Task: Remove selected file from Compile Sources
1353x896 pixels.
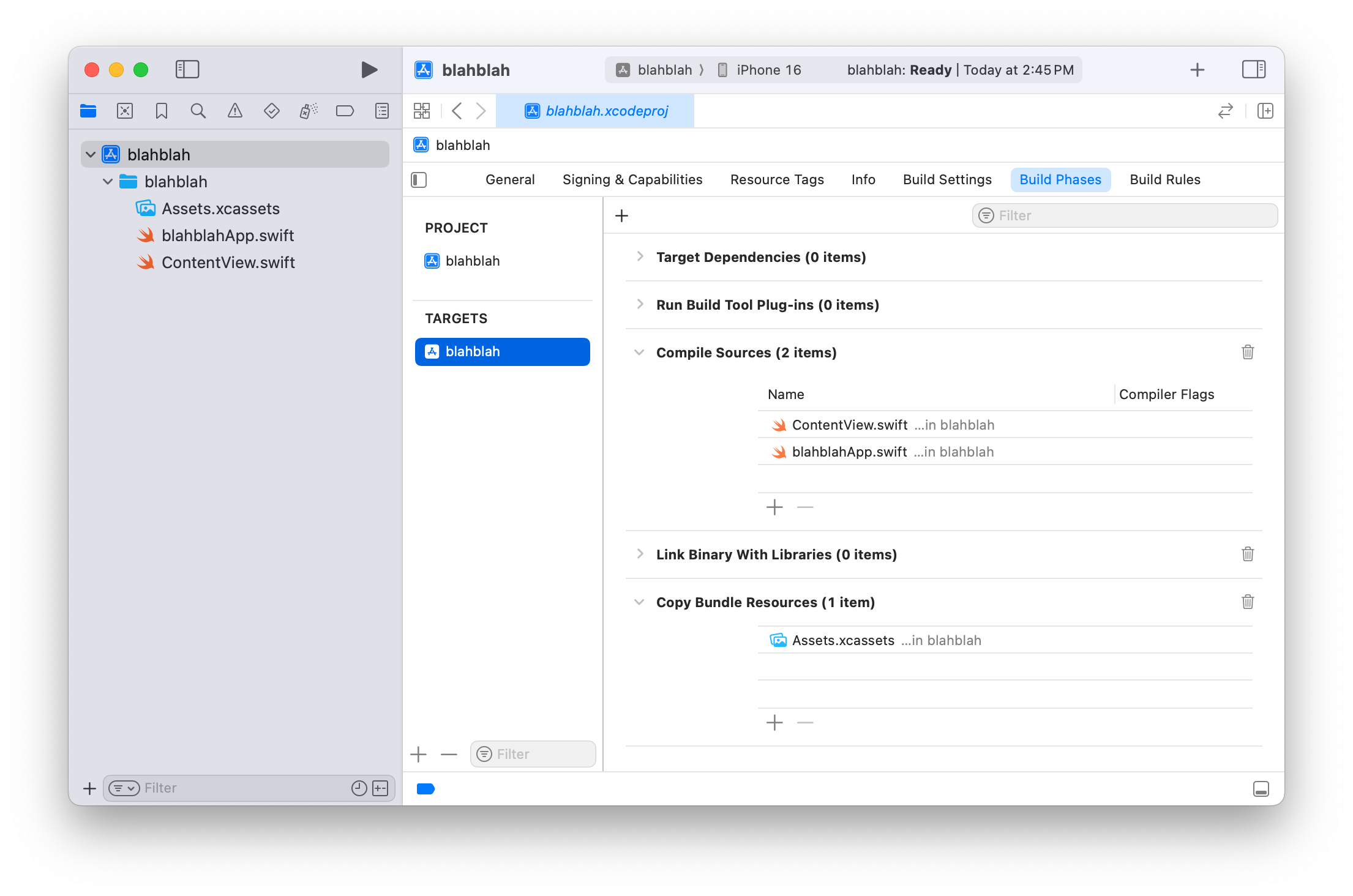Action: 805,507
